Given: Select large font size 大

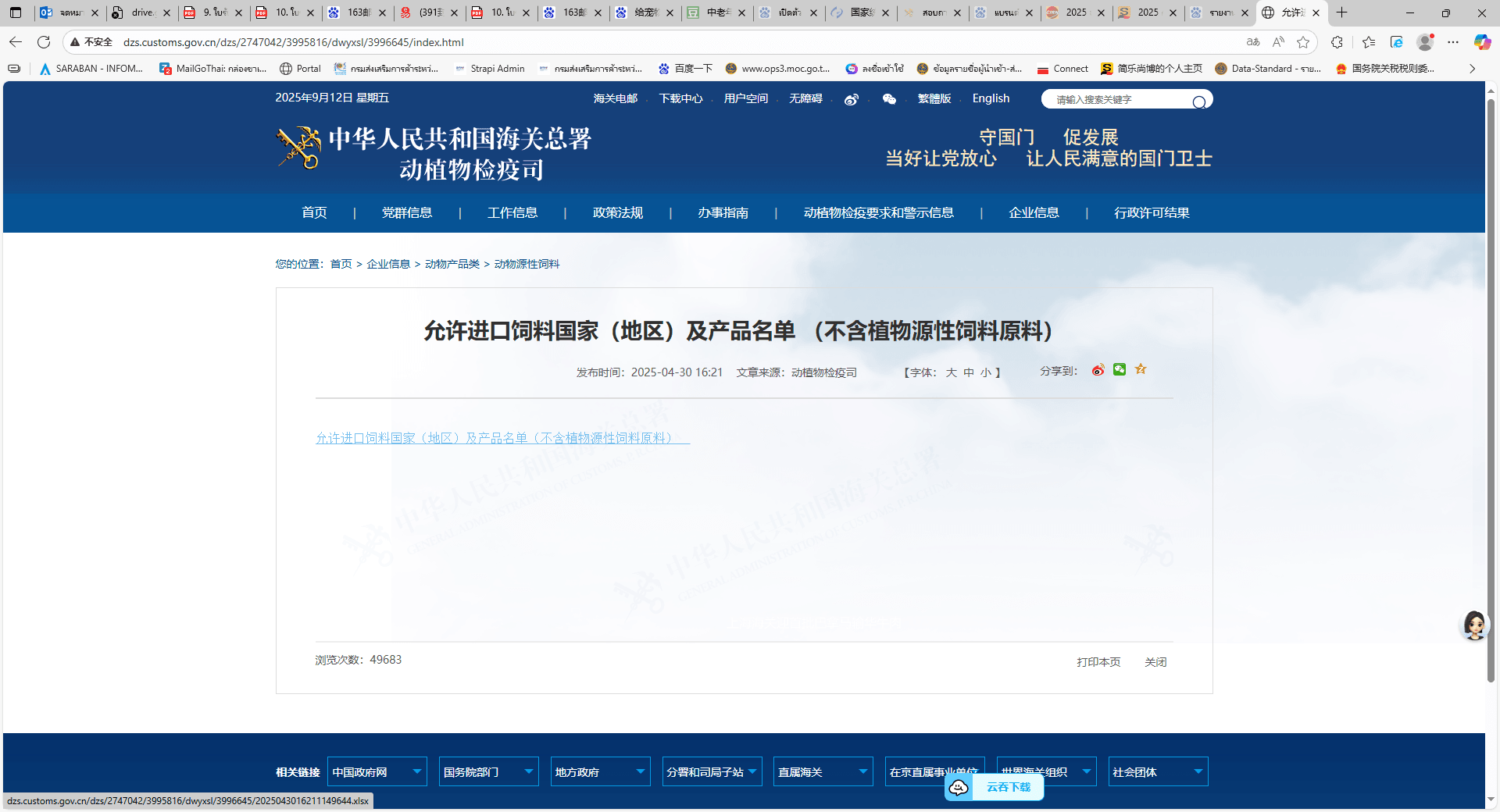Looking at the screenshot, I should coord(951,373).
